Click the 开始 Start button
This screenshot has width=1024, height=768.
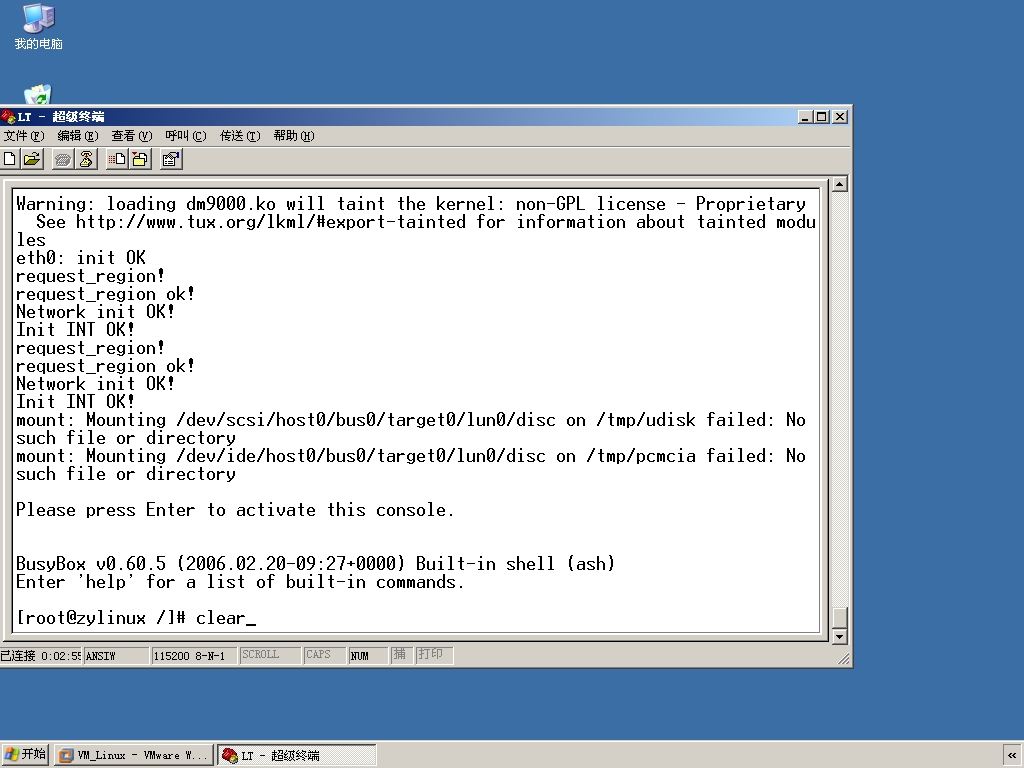click(x=25, y=754)
